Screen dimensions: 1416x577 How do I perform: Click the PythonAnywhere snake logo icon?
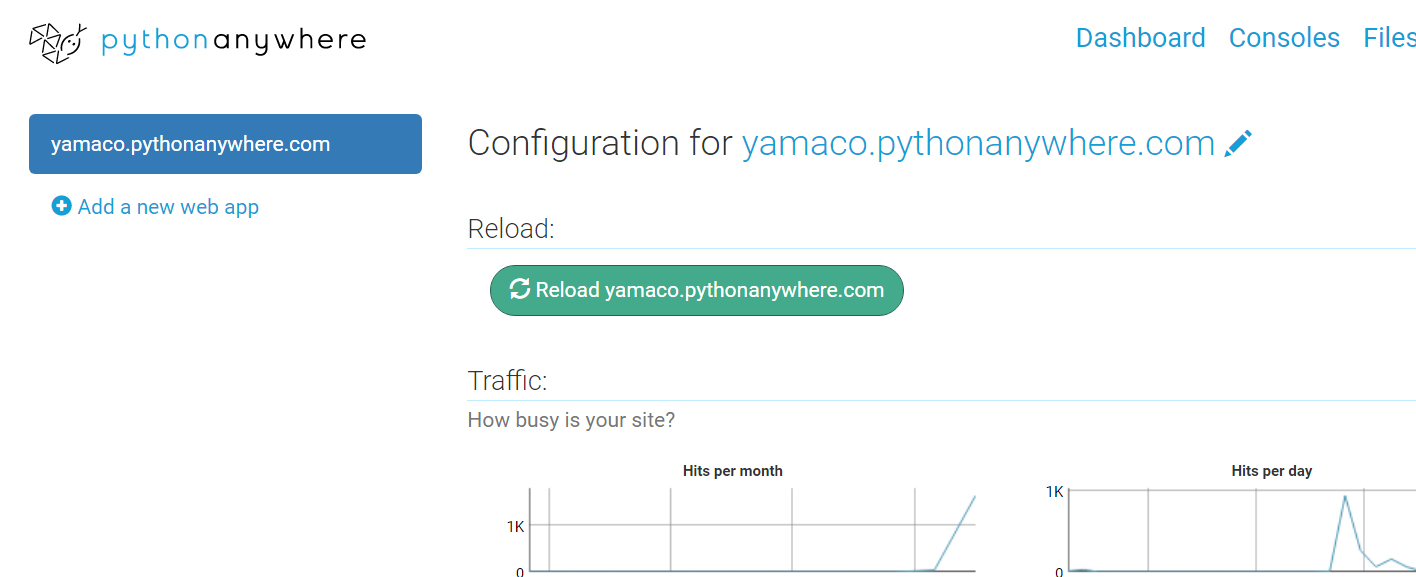58,42
